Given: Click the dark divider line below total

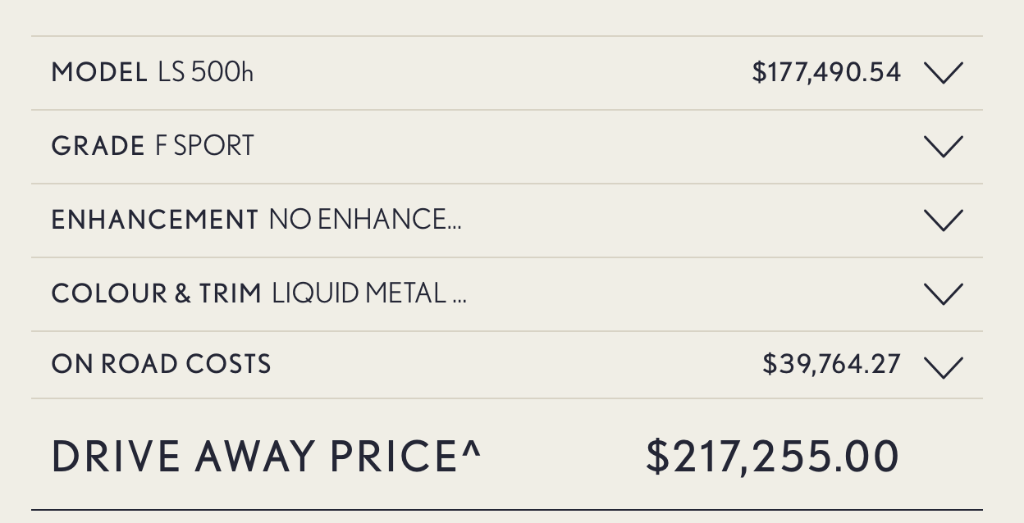Looking at the screenshot, I should (x=507, y=509).
